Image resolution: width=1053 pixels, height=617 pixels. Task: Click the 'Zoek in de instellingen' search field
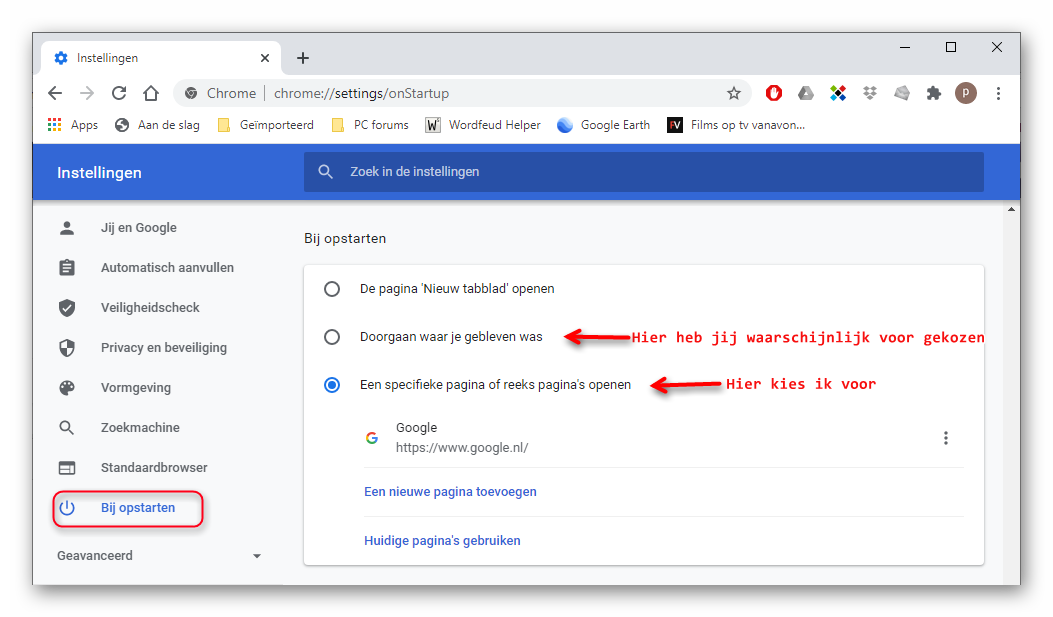[643, 172]
